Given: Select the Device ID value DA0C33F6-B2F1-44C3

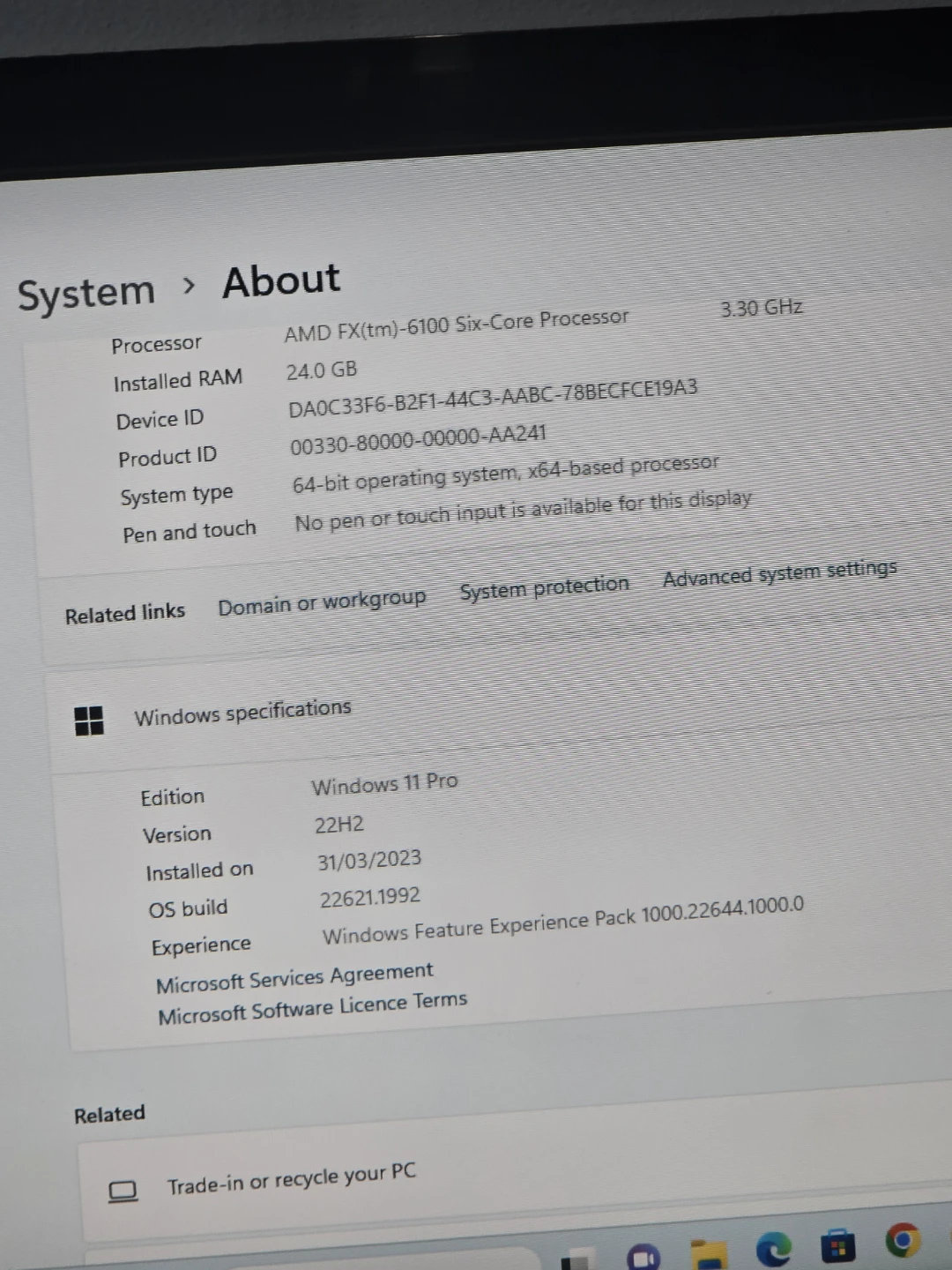Looking at the screenshot, I should click(493, 400).
